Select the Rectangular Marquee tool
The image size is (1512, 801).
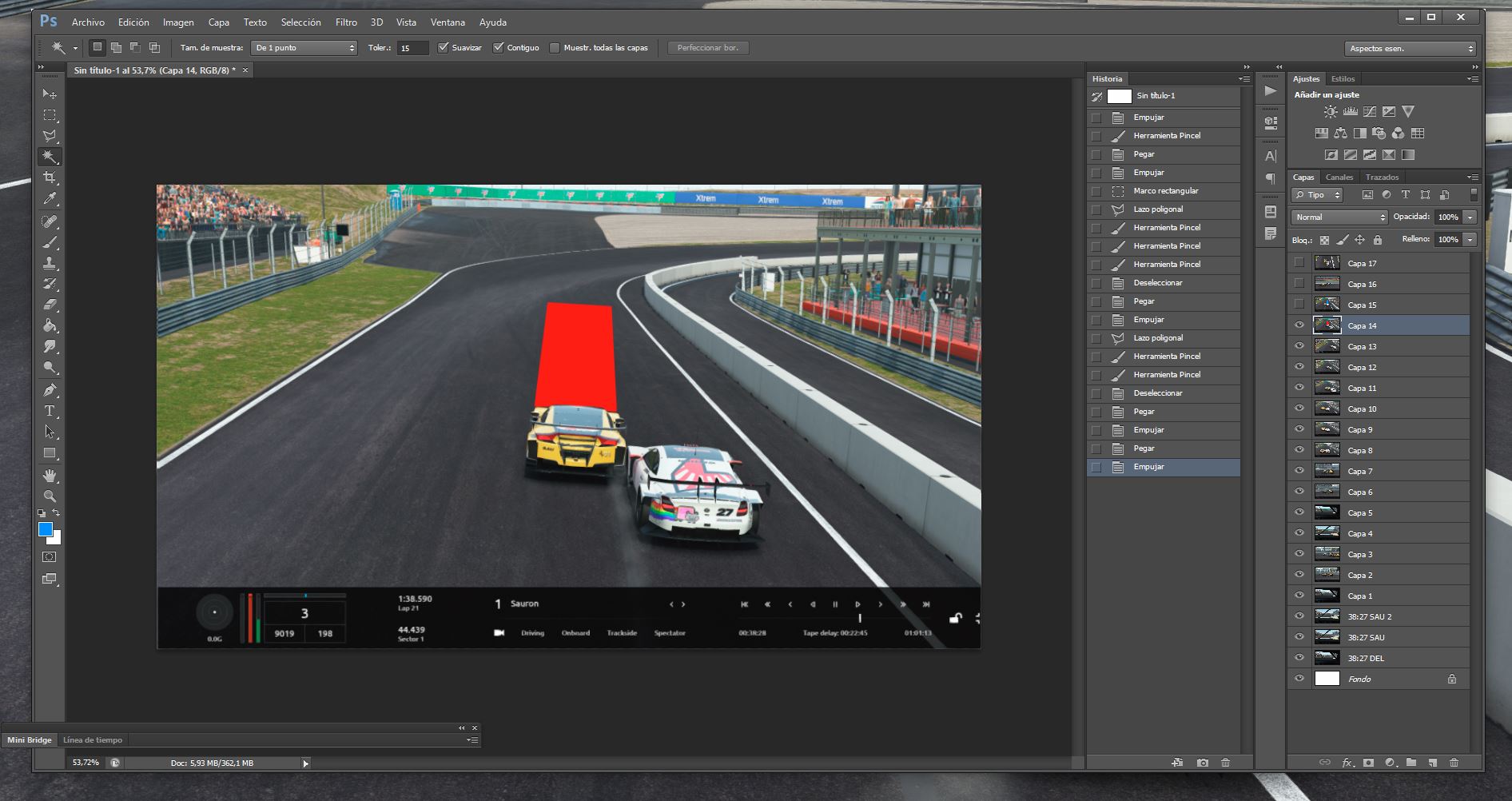pos(50,115)
